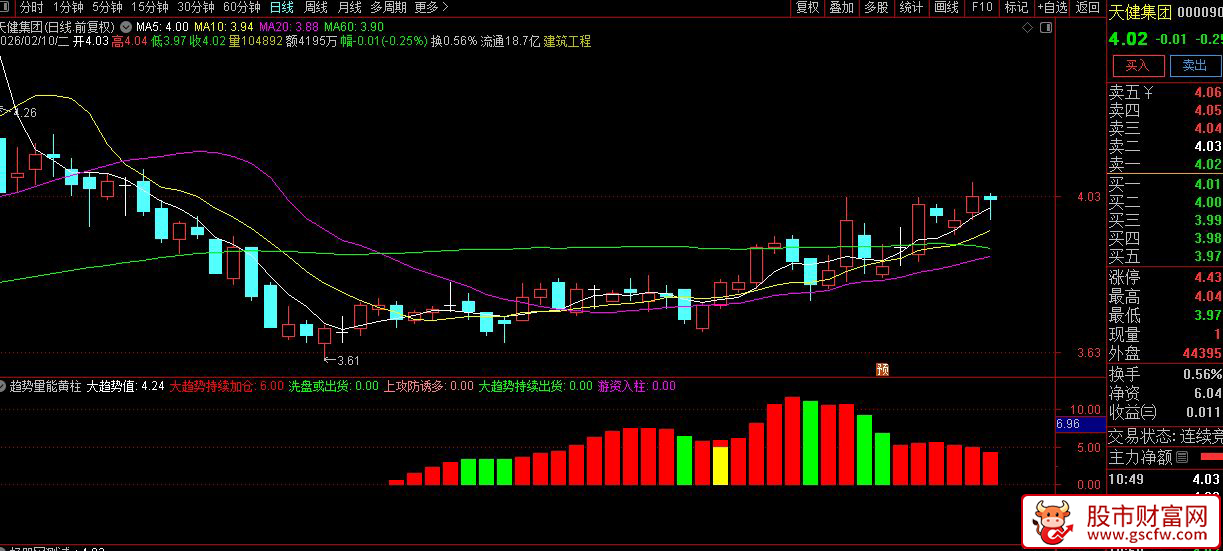
Task: Click the MA5: 4.00 indicator label
Action: click(162, 26)
